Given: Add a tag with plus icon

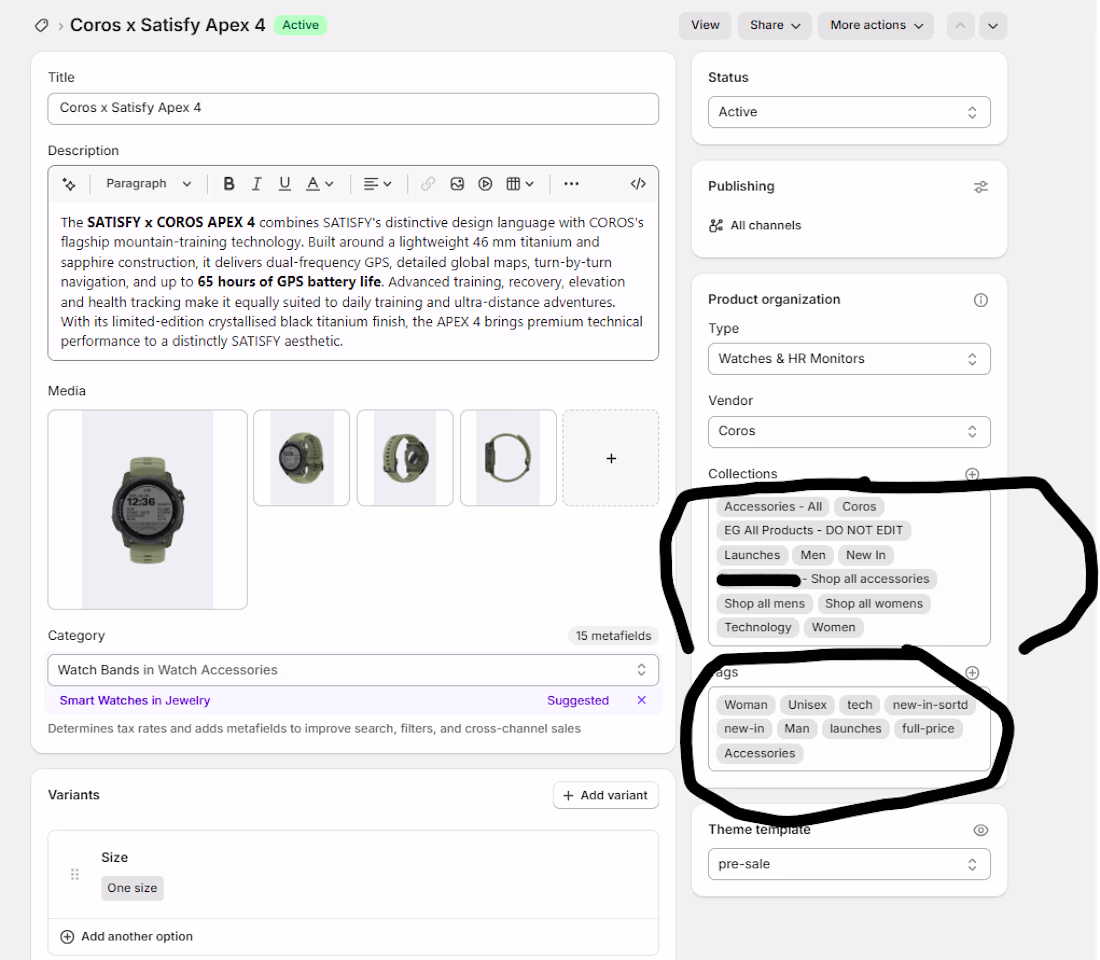Looking at the screenshot, I should (x=972, y=672).
